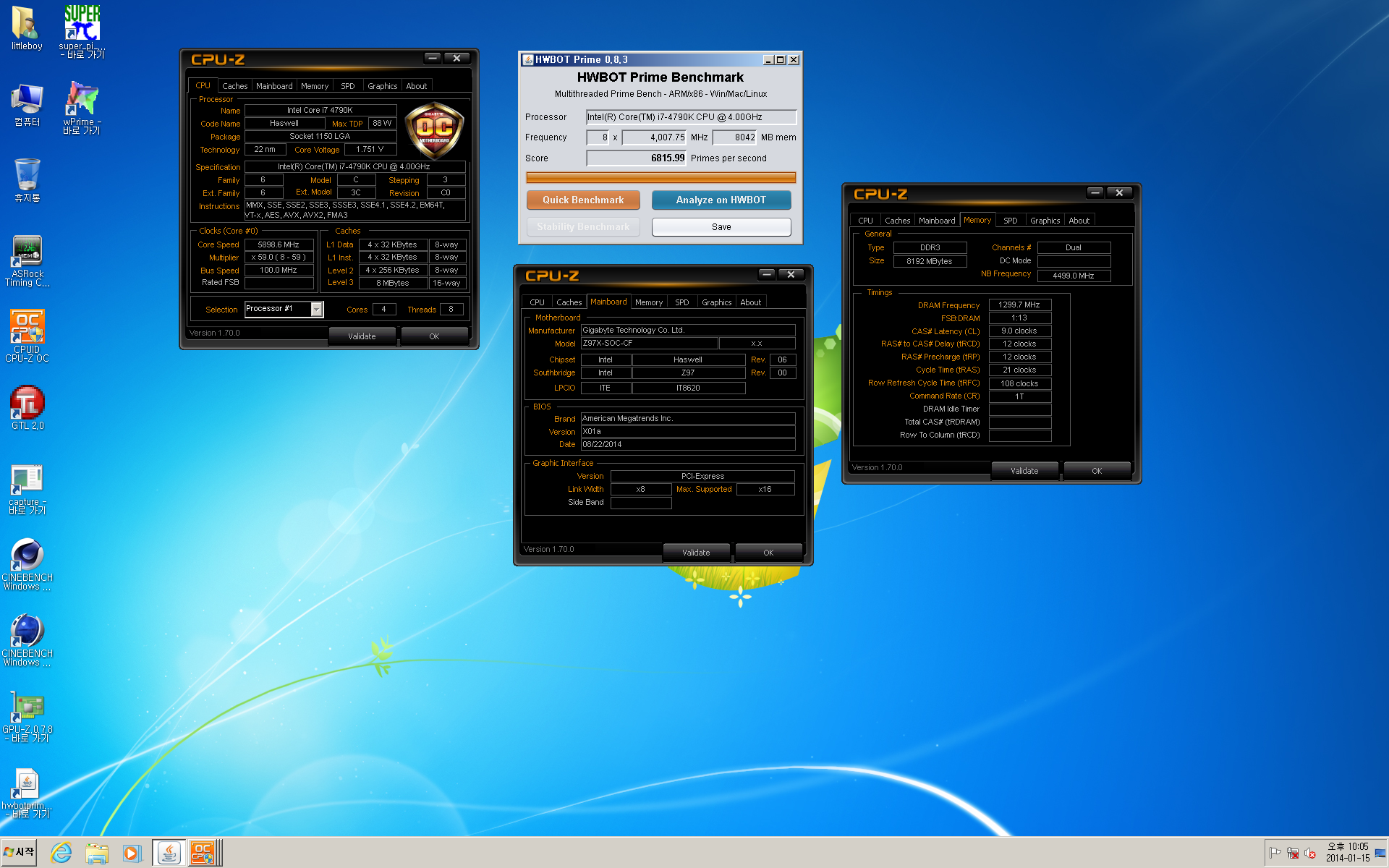1389x868 pixels.
Task: Switch to Mainboard tab in CPU-Z CPU window
Action: [x=274, y=86]
